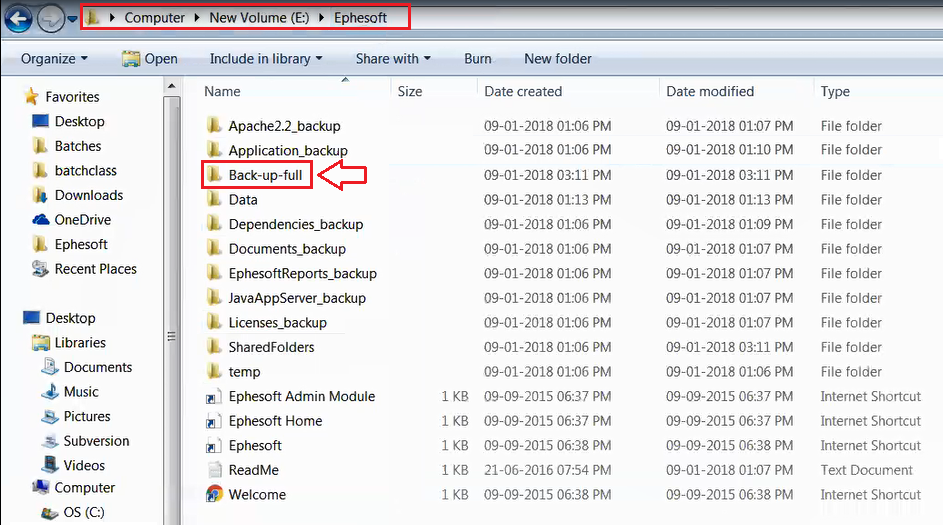Open the Share with dropdown
943x525 pixels.
393,59
